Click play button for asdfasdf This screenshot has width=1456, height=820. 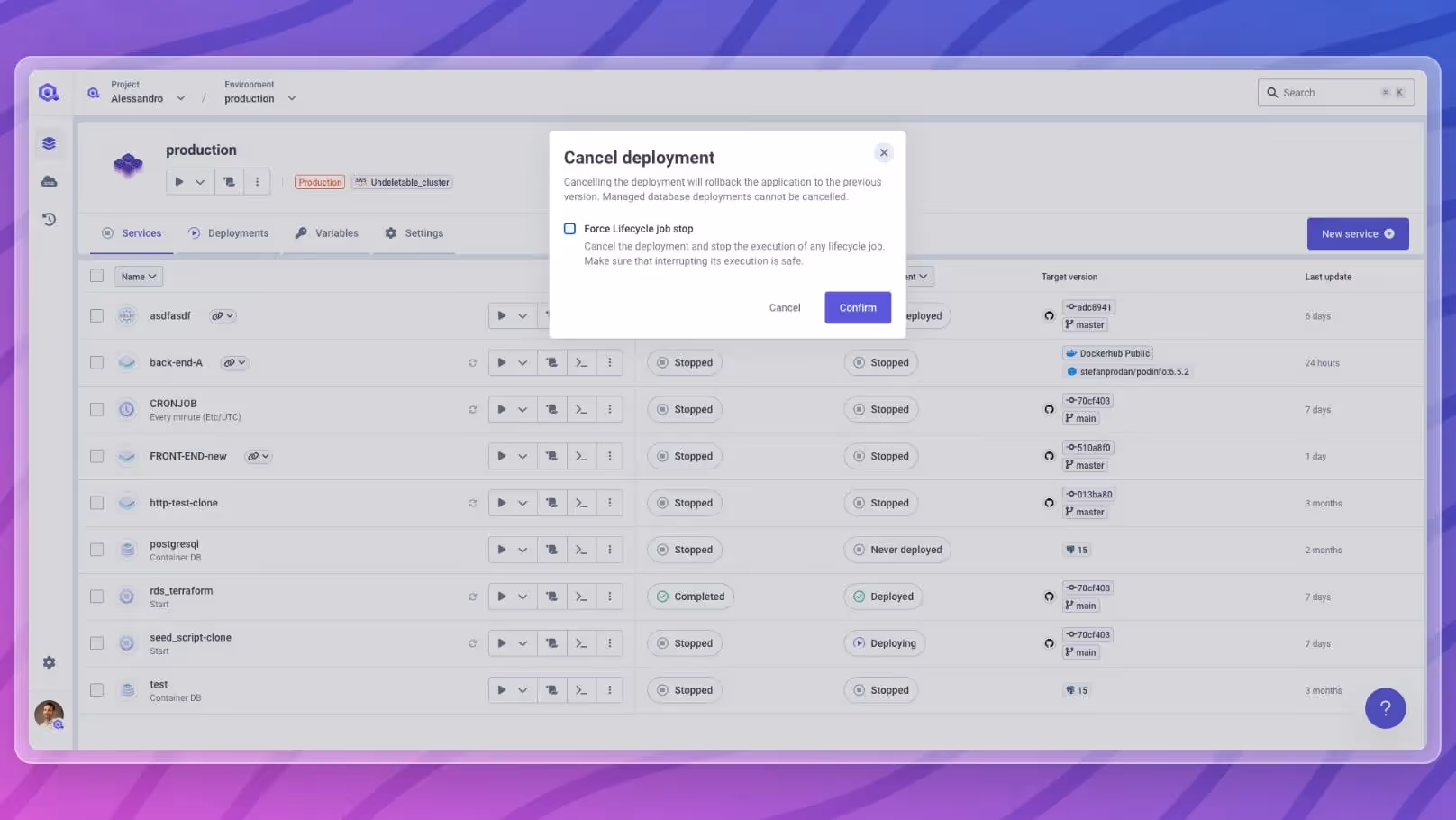pos(502,315)
